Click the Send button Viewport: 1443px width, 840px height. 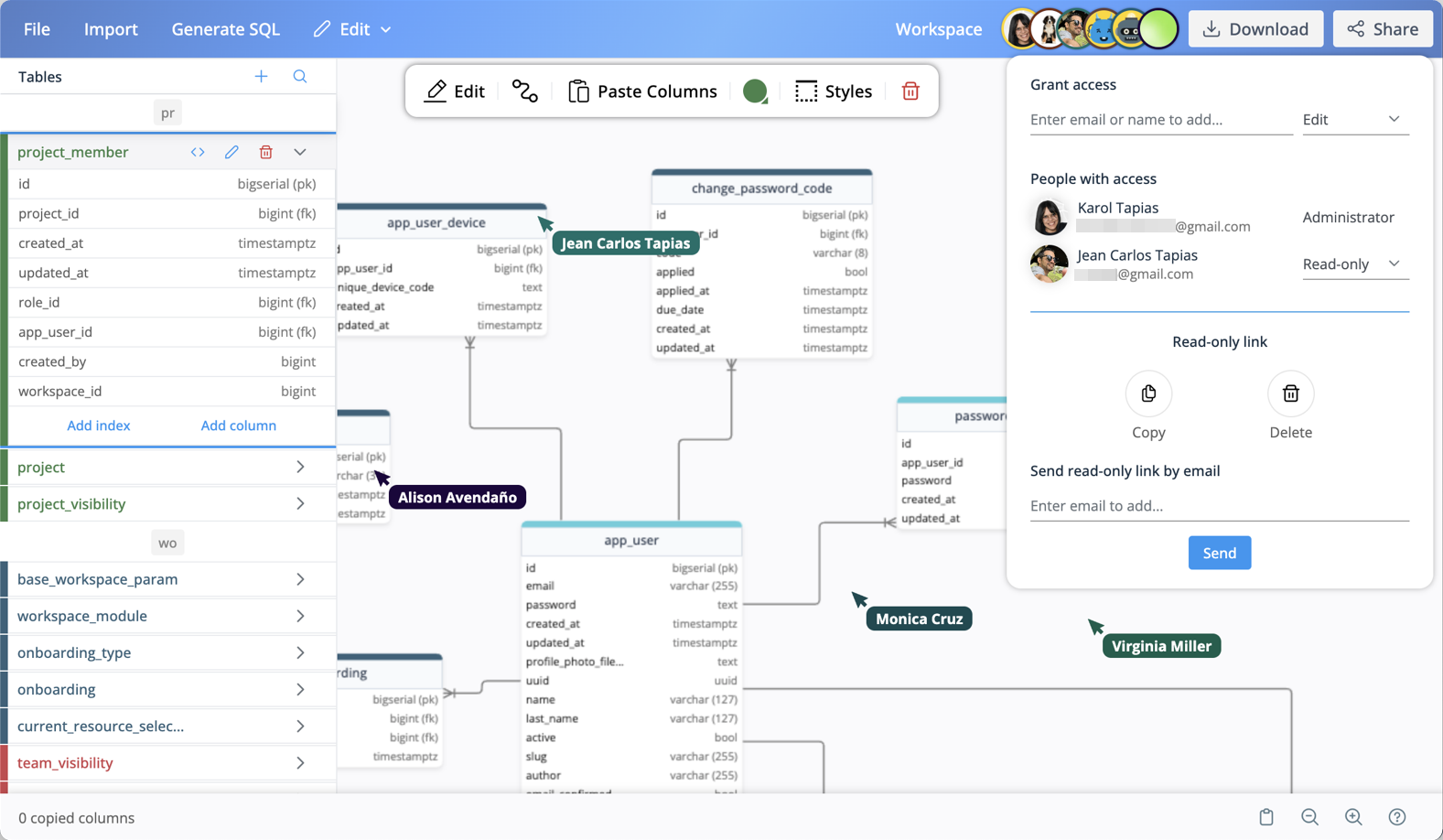(x=1219, y=553)
